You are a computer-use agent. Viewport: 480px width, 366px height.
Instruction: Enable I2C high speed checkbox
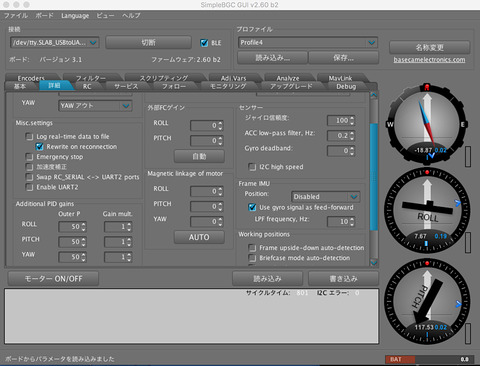coord(252,167)
